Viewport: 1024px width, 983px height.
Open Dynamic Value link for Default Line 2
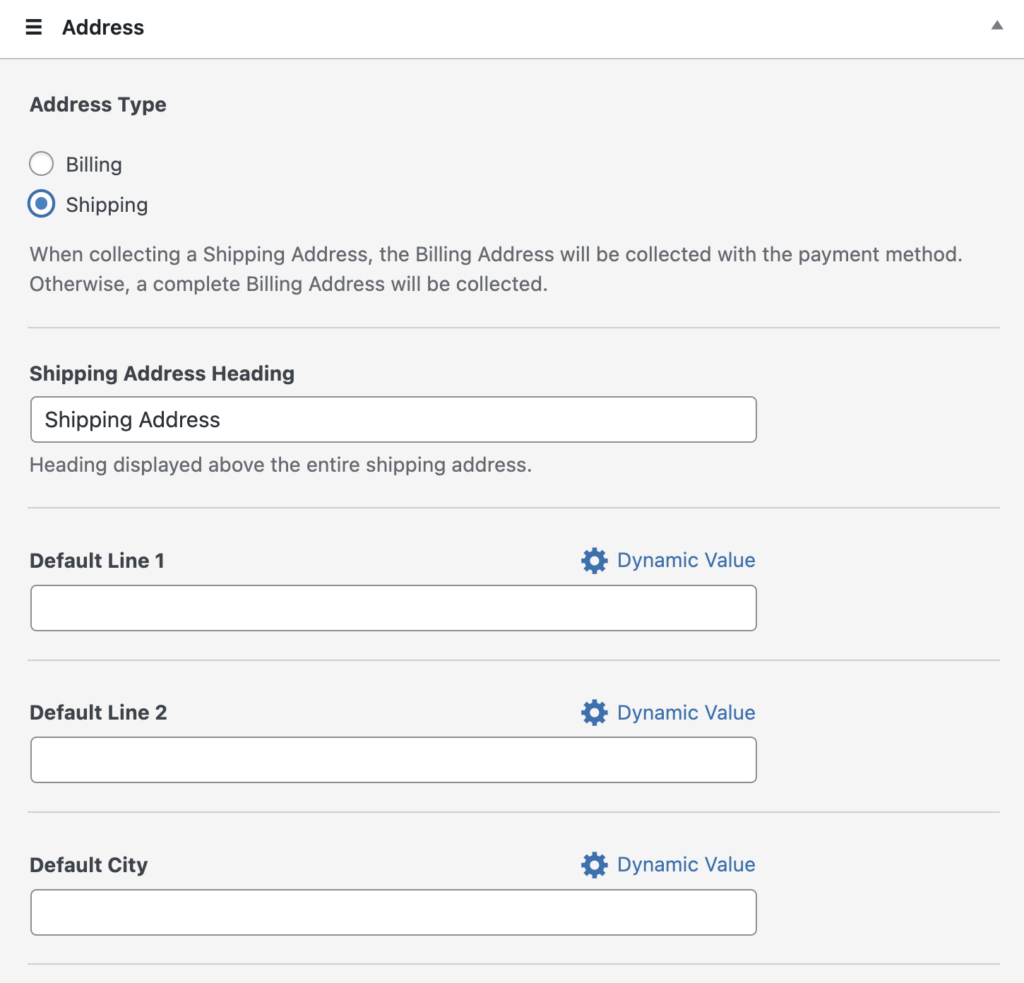tap(685, 713)
